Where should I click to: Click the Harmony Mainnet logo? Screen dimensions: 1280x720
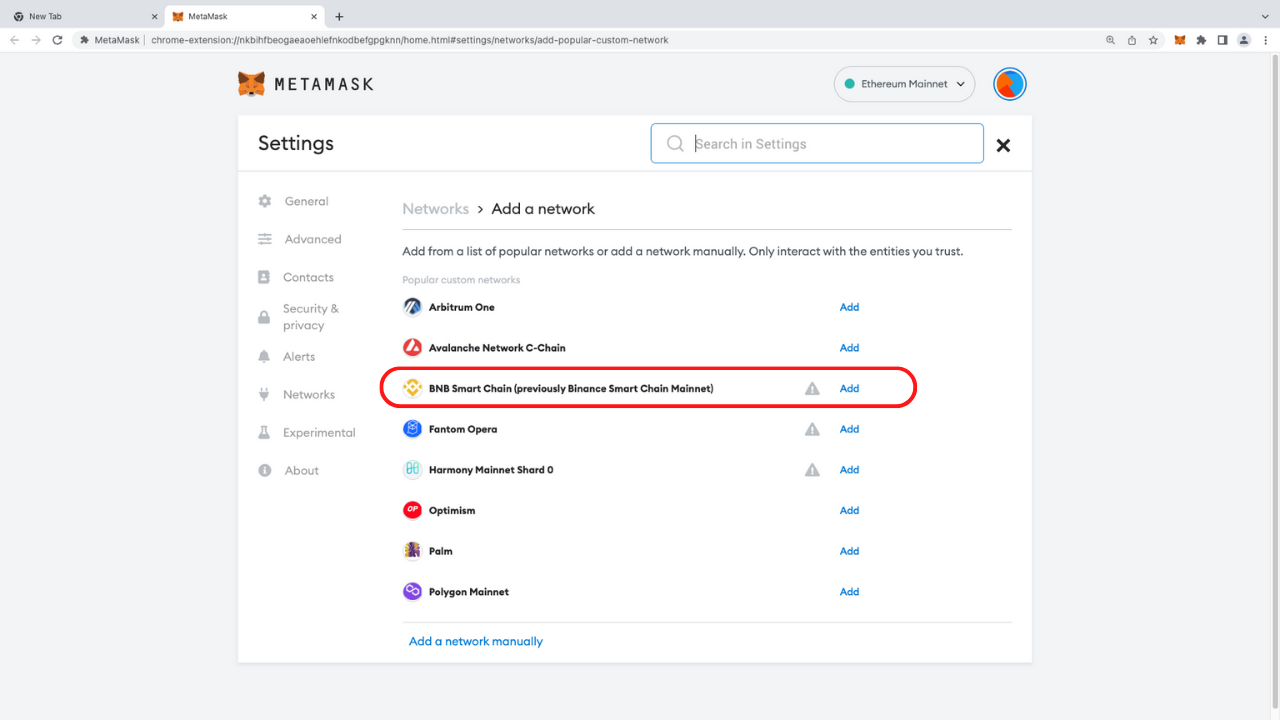pyautogui.click(x=412, y=470)
